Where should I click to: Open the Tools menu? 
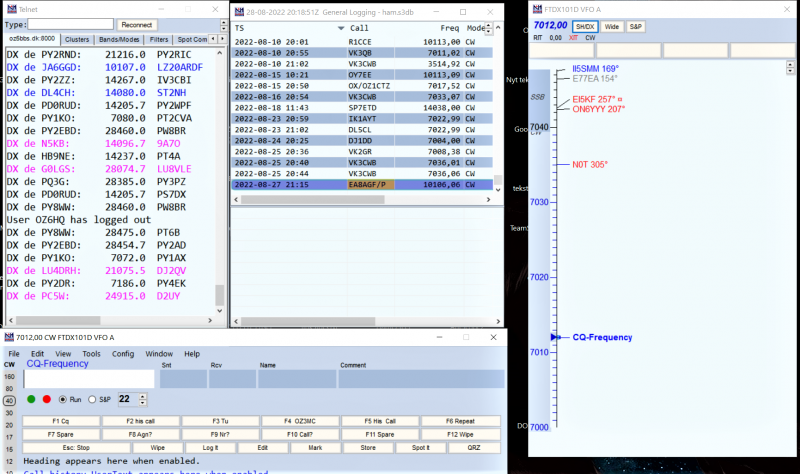coord(91,354)
